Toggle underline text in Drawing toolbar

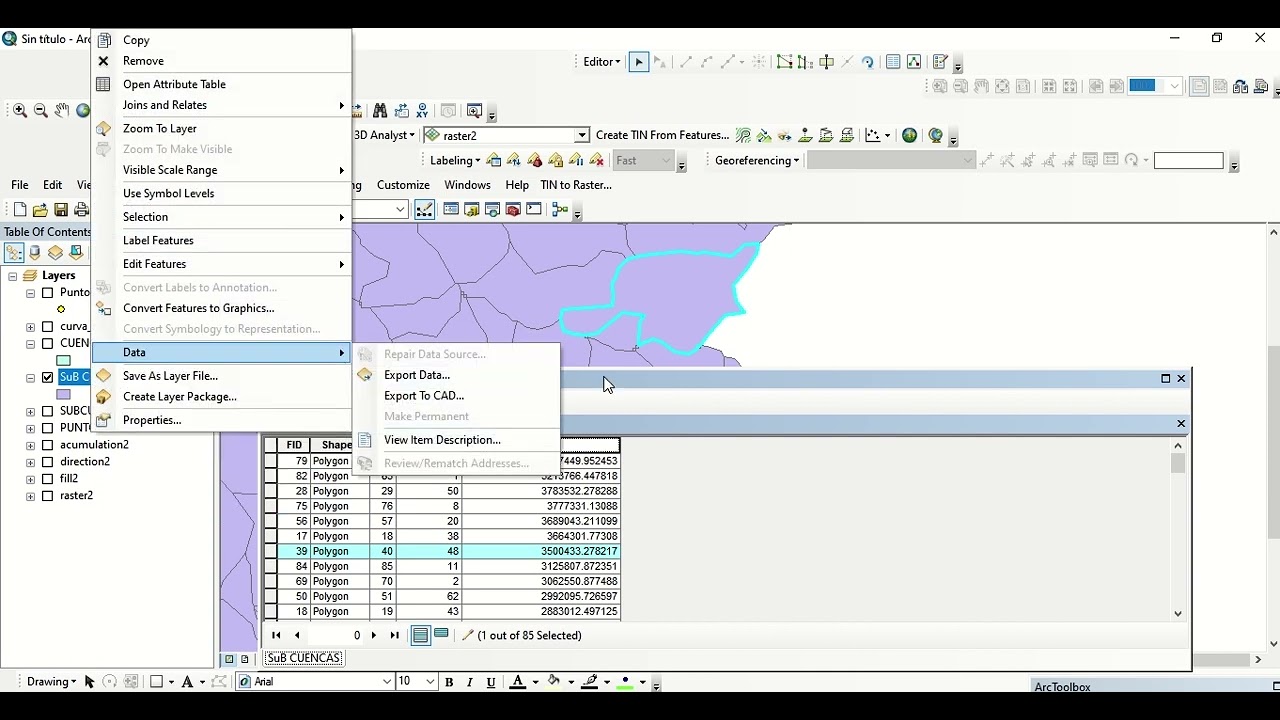coord(491,682)
